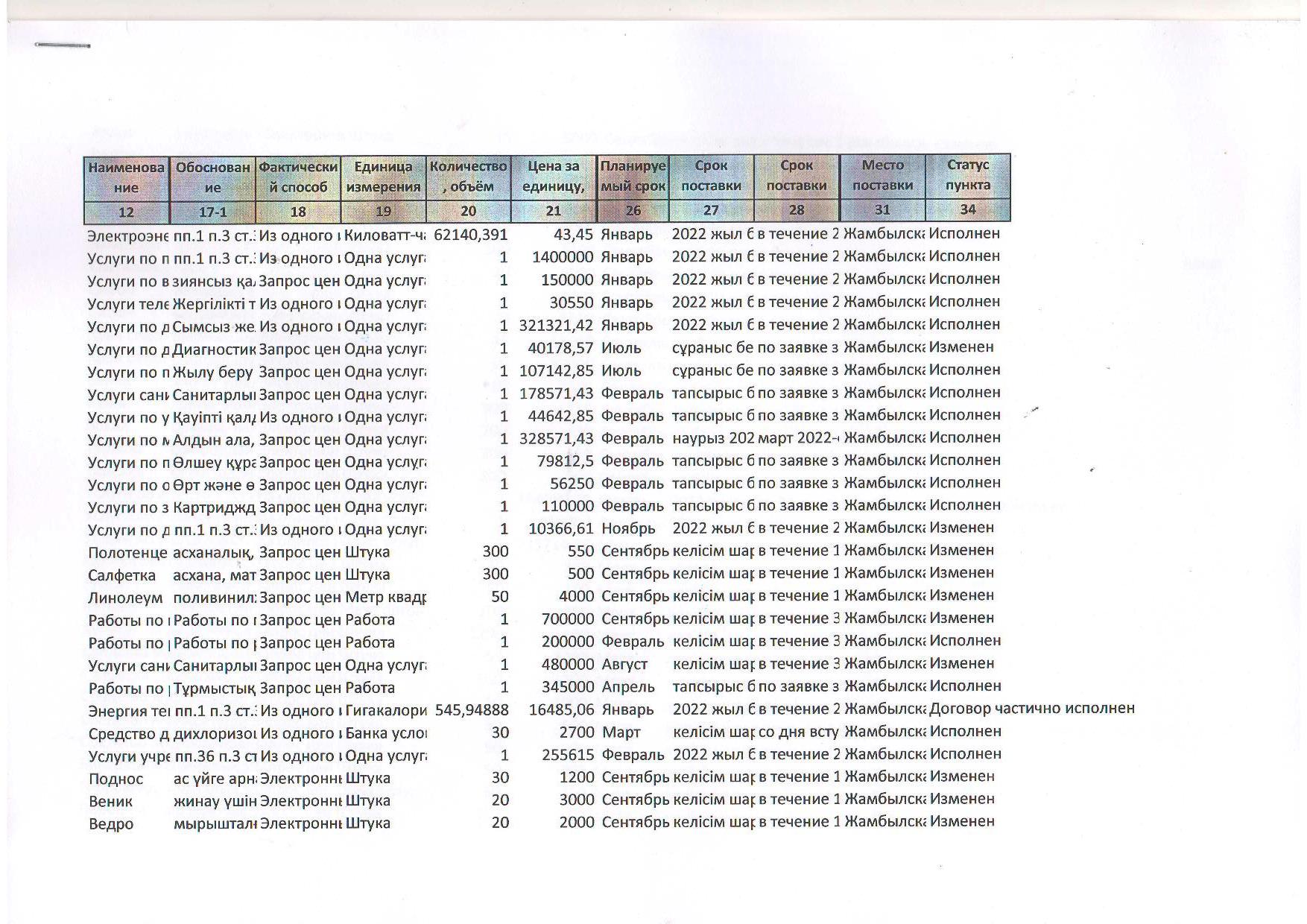Click the unit cell 'Киловатт-ча'

click(x=385, y=235)
